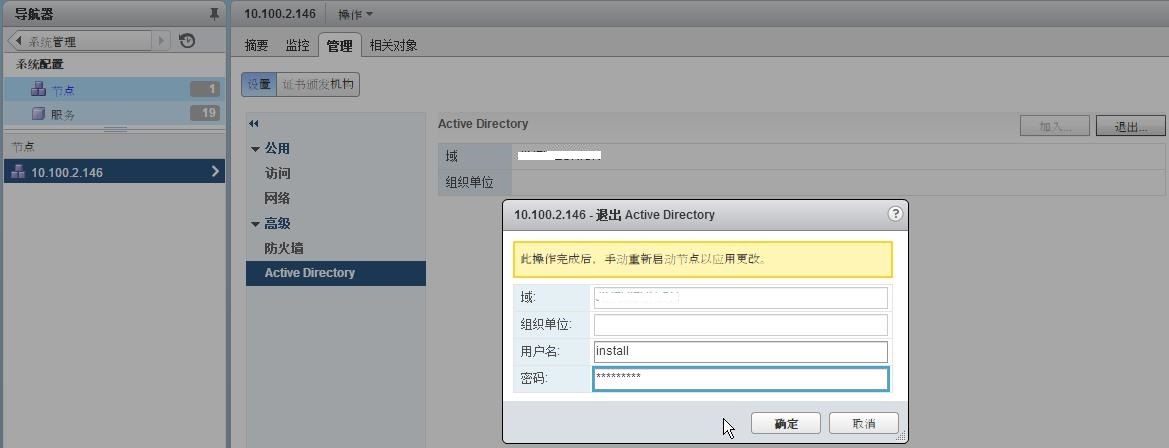The width and height of the screenshot is (1169, 448).
Task: Select the 证书颁发机构 sub-tab
Action: [318, 84]
